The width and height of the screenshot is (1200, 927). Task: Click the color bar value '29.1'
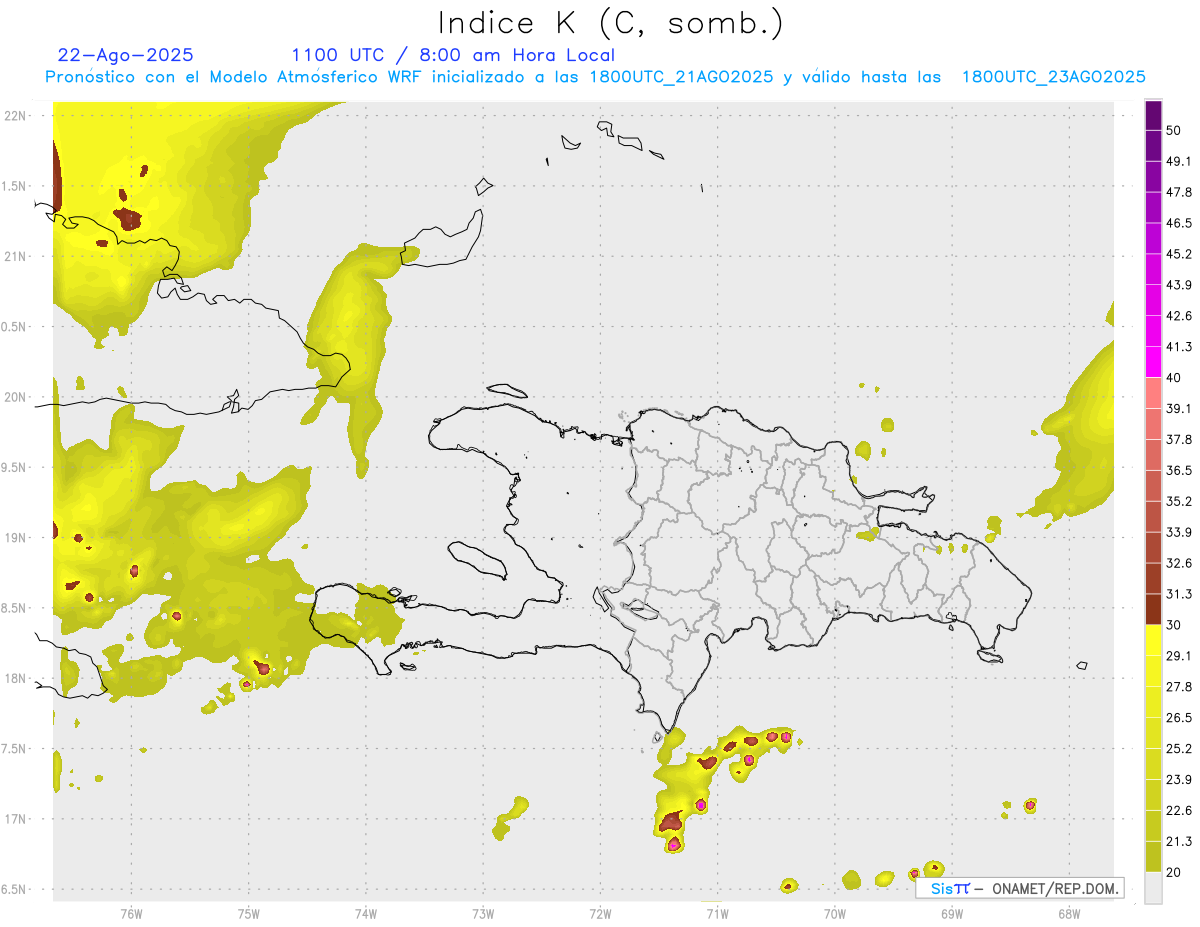[x=1179, y=656]
